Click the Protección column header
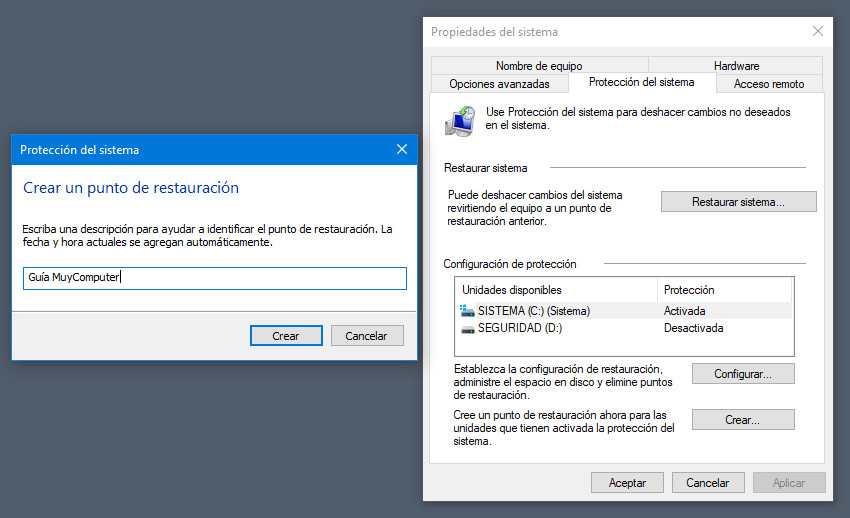Viewport: 850px width, 518px height. coord(725,290)
